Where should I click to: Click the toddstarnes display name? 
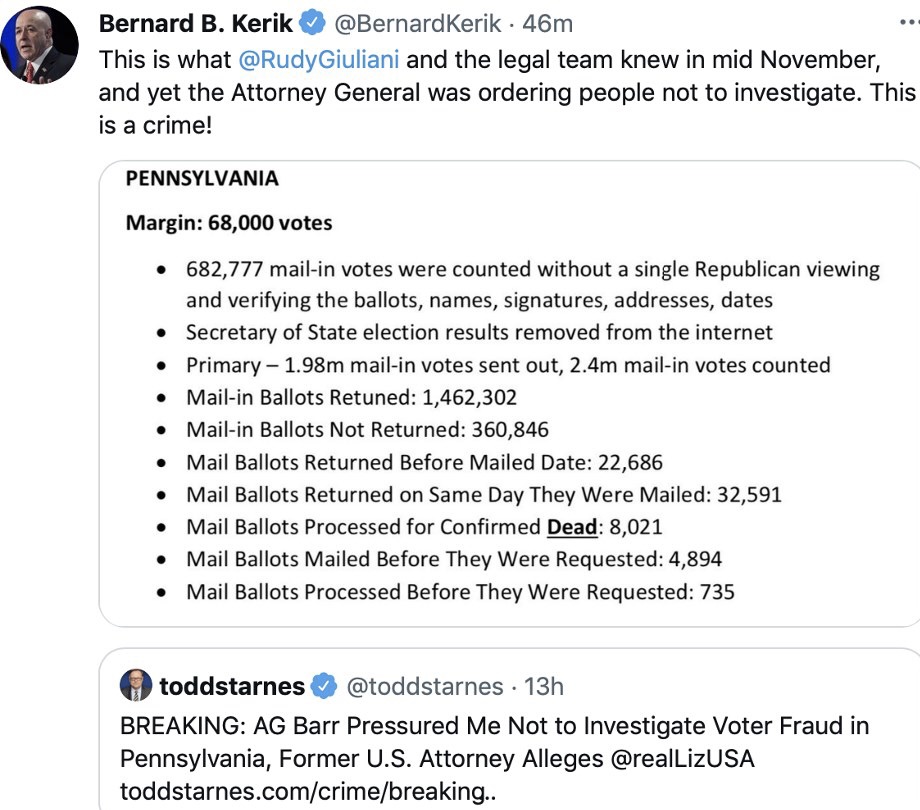pos(231,687)
